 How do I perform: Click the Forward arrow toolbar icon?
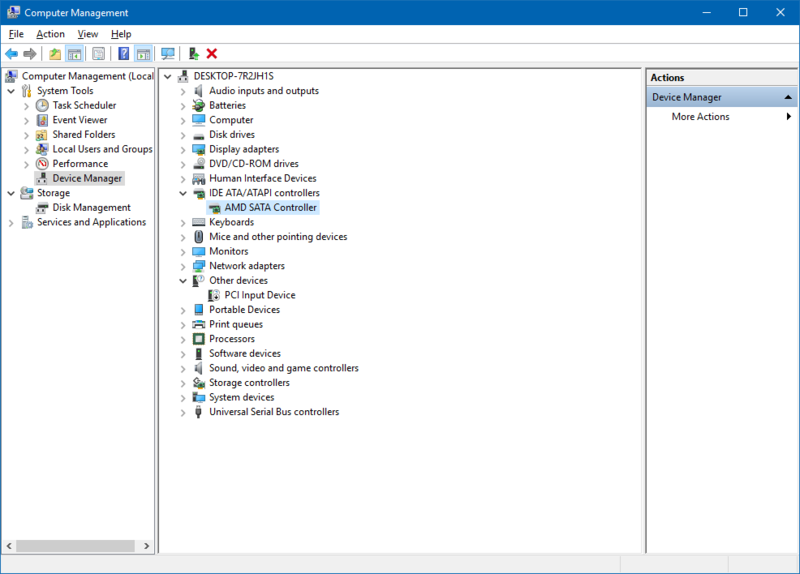(x=30, y=54)
